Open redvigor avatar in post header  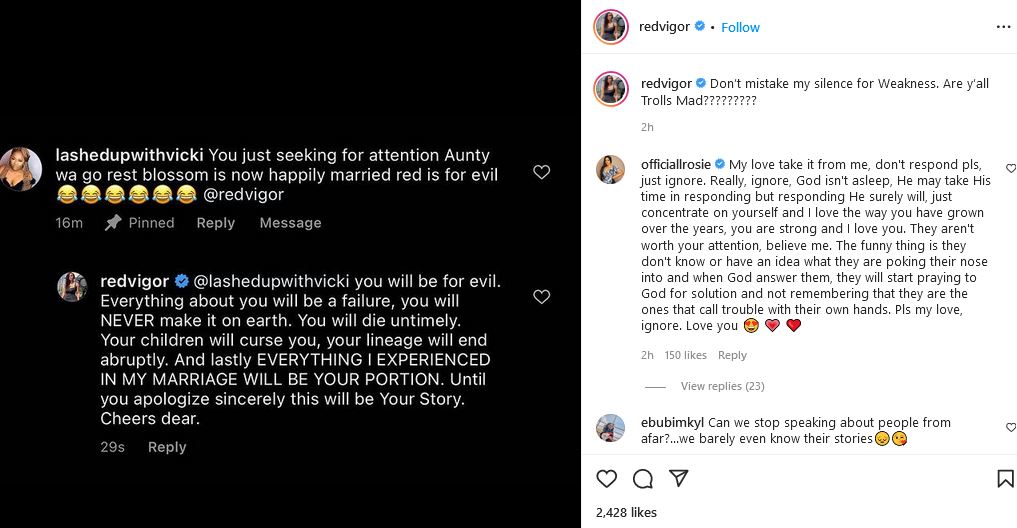click(611, 27)
